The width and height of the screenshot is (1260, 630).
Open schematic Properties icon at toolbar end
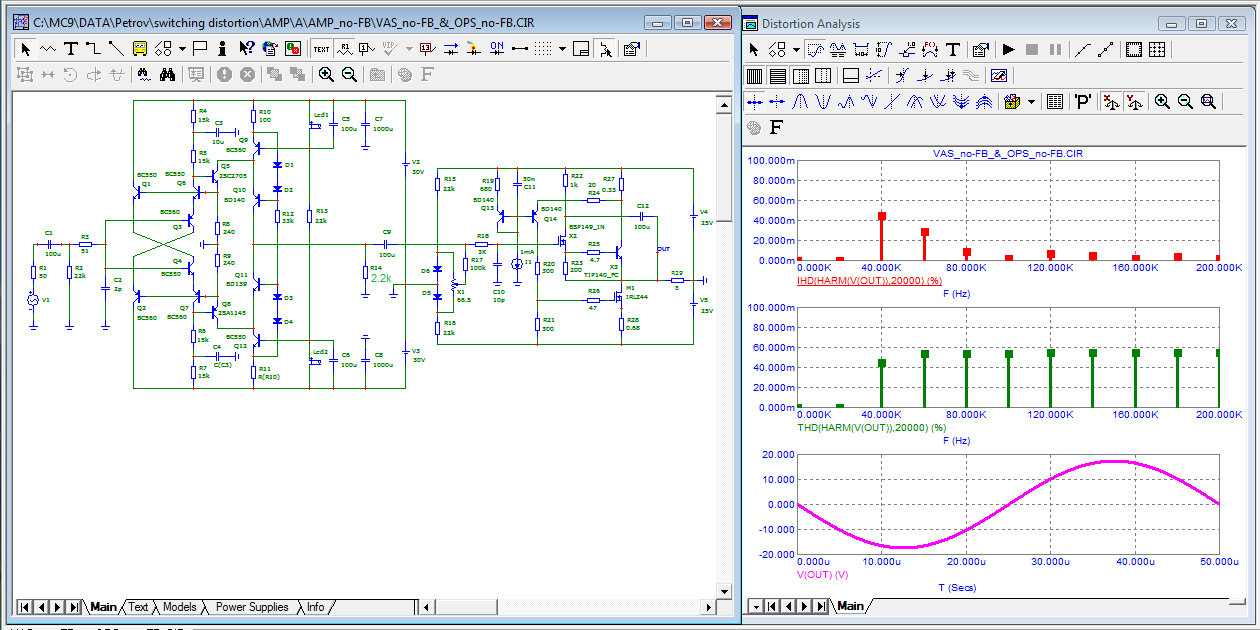[x=632, y=48]
